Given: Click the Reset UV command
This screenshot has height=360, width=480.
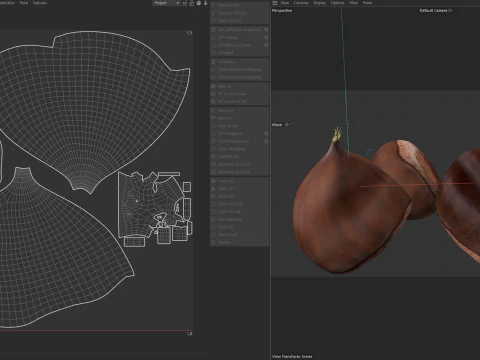Looking at the screenshot, I should pos(240,196).
